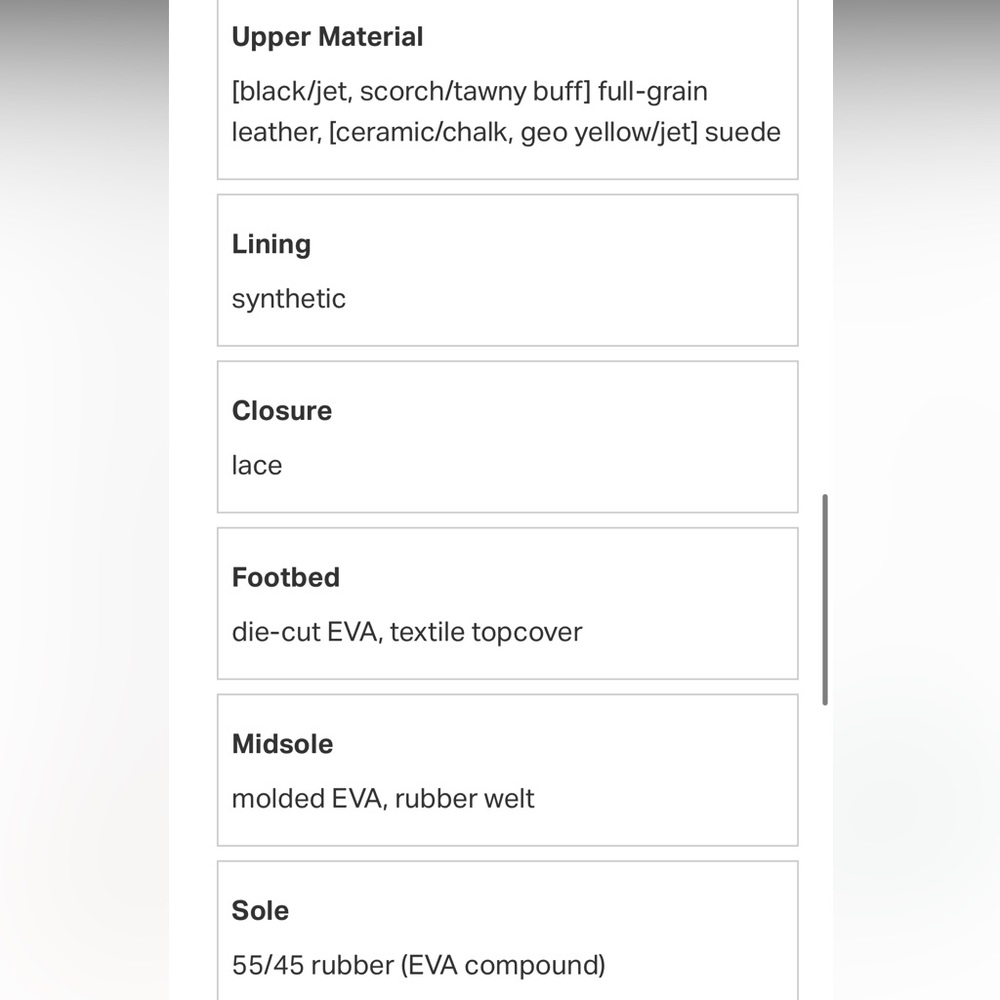Click the ceramic/chalk suede text line

pos(505,132)
